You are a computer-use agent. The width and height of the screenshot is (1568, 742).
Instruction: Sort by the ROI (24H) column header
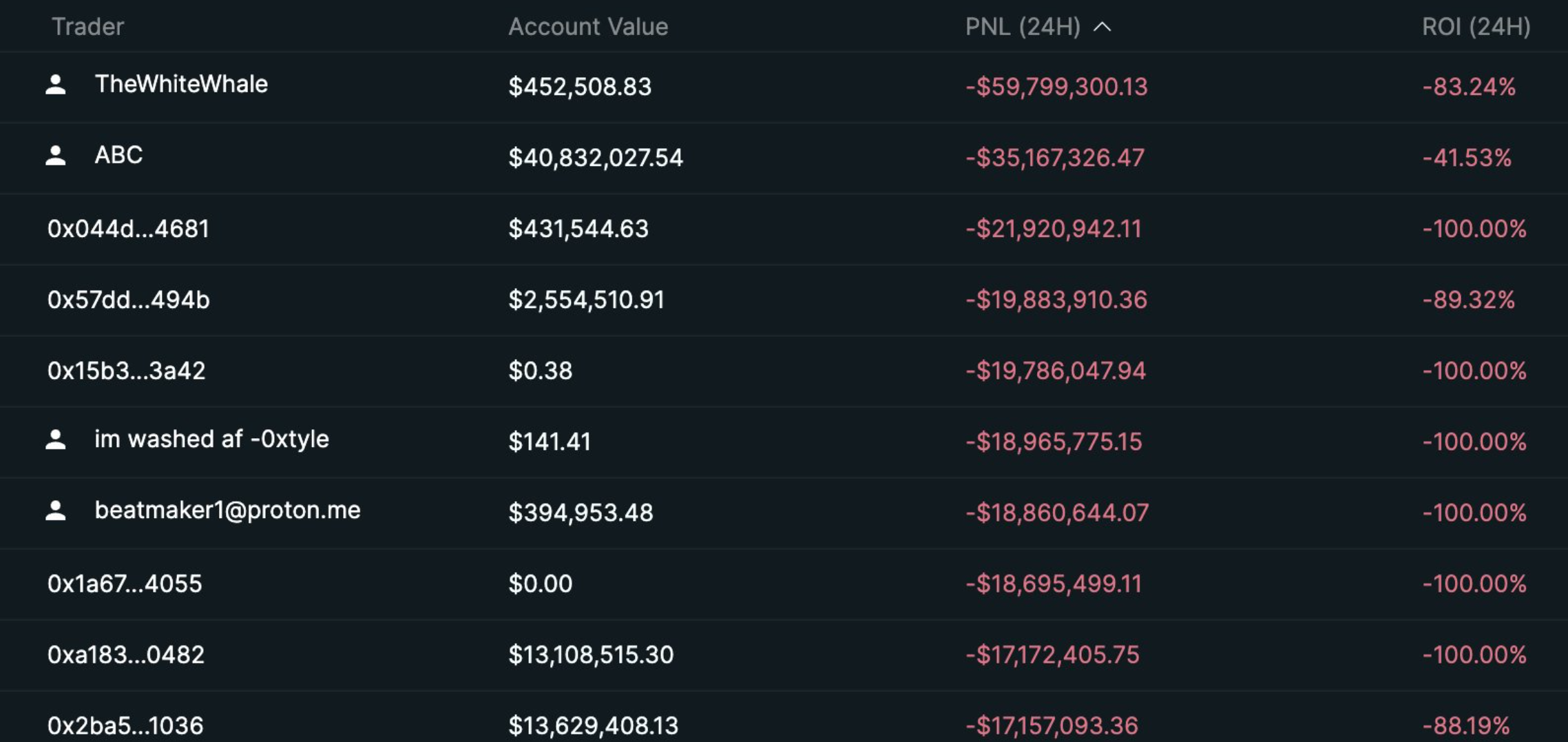pyautogui.click(x=1476, y=27)
